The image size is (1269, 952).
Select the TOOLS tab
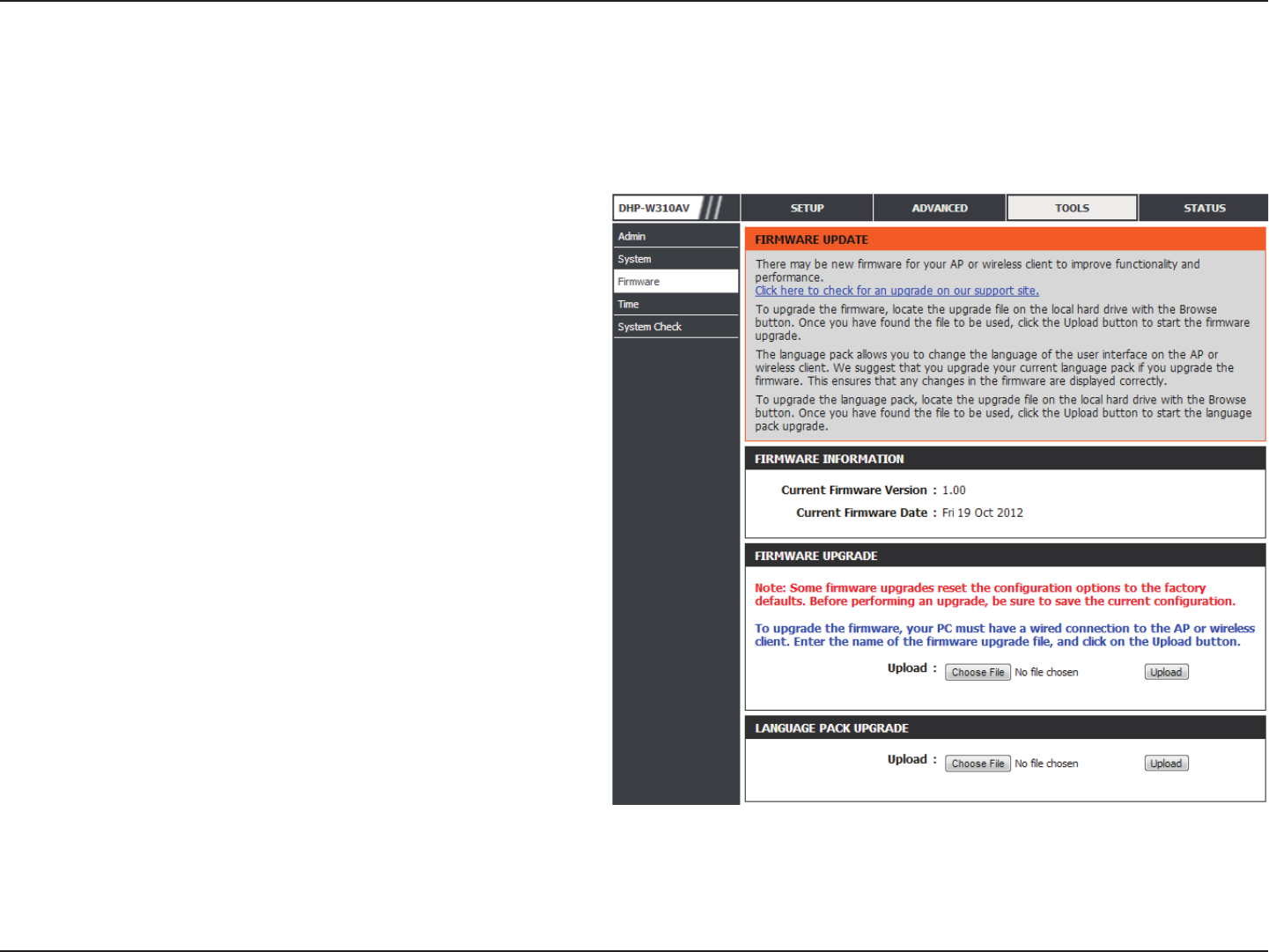click(x=1072, y=208)
